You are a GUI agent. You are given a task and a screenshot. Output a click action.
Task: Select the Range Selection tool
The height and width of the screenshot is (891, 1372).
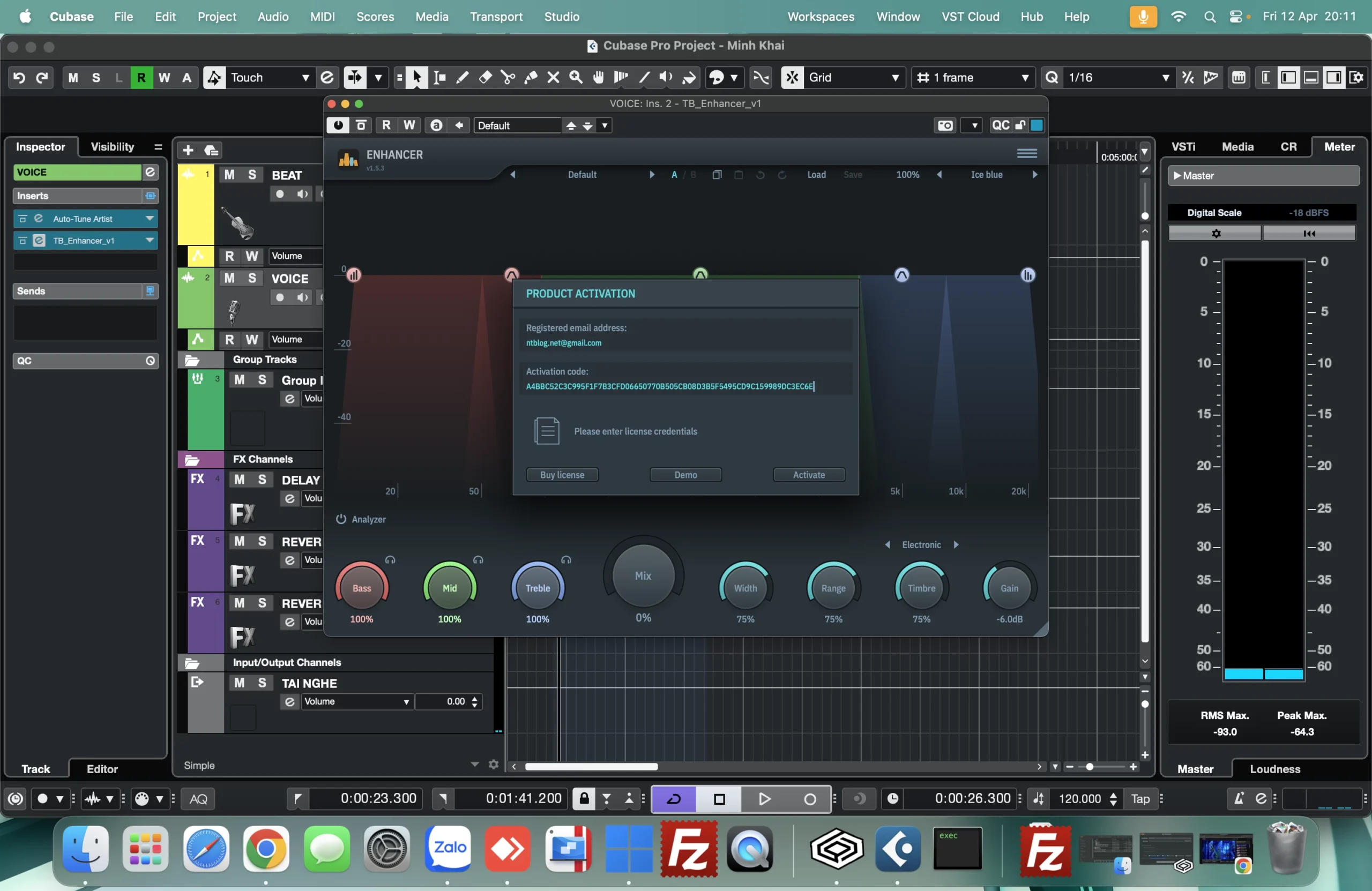pyautogui.click(x=439, y=77)
